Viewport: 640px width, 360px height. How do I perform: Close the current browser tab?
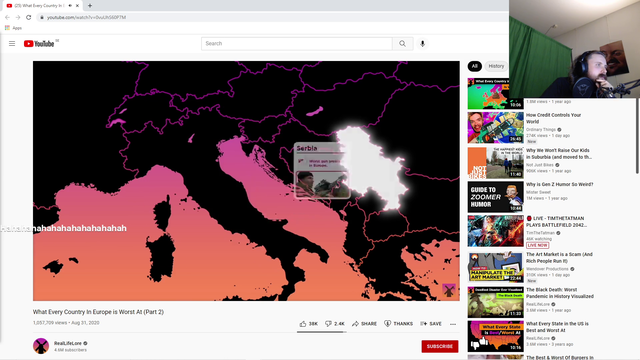(x=77, y=6)
